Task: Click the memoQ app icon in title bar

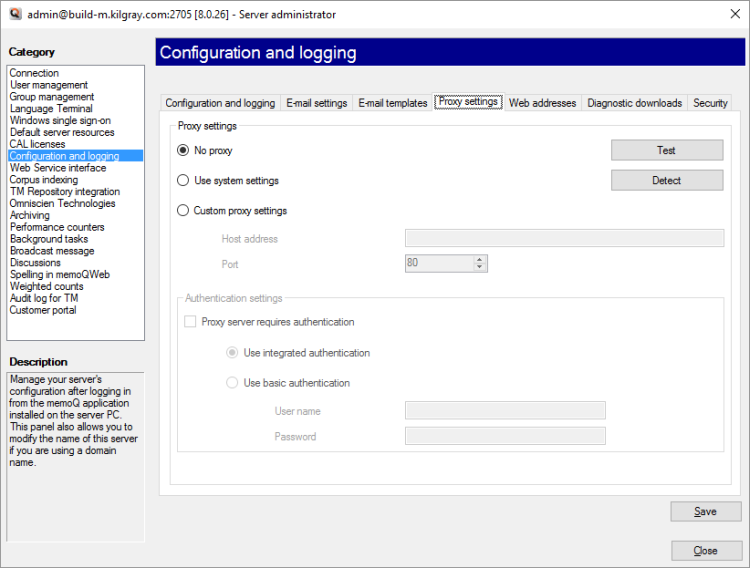Action: (x=13, y=15)
